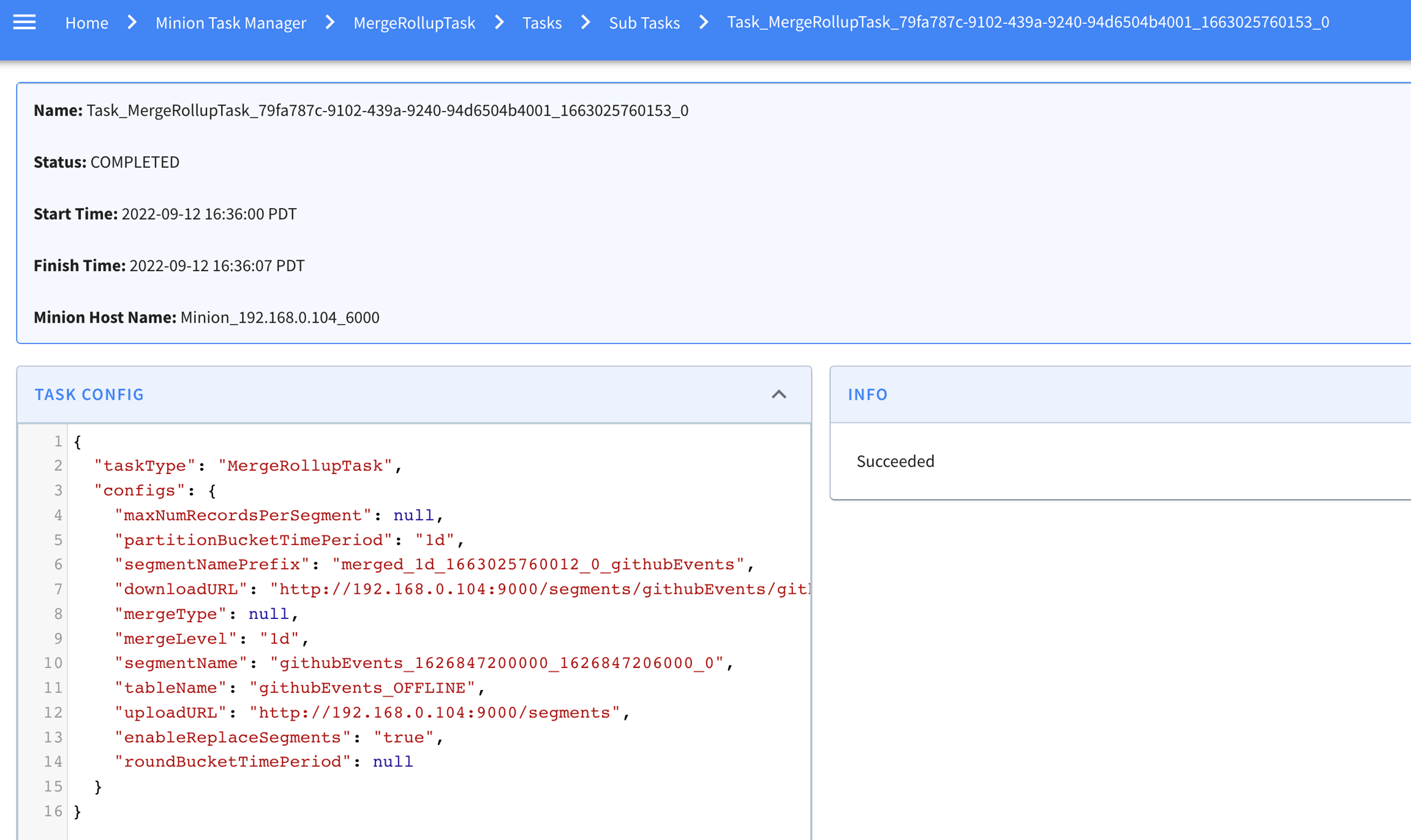Go back to Sub Tasks breadcrumb
The image size is (1411, 840).
[644, 23]
